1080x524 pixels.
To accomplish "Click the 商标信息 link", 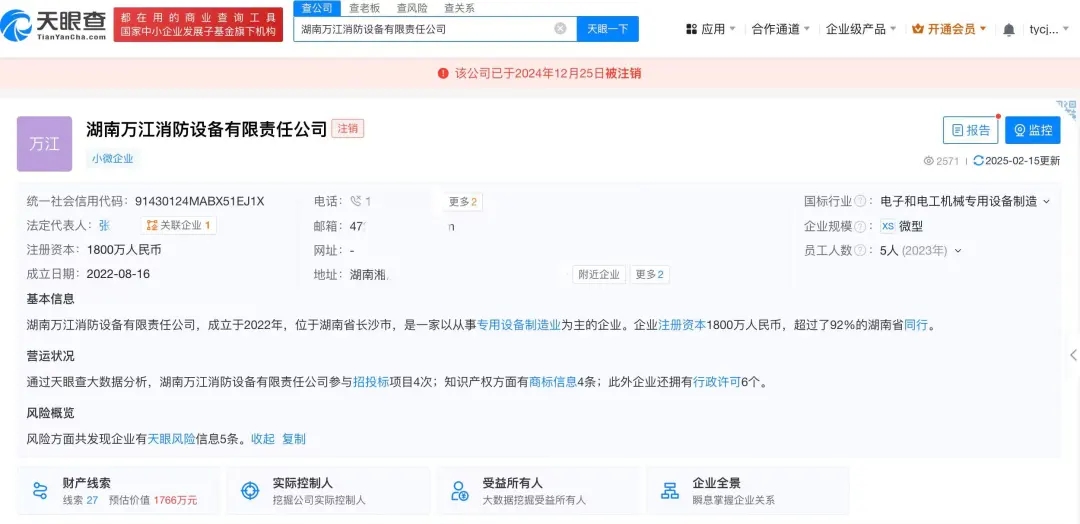I will point(552,382).
